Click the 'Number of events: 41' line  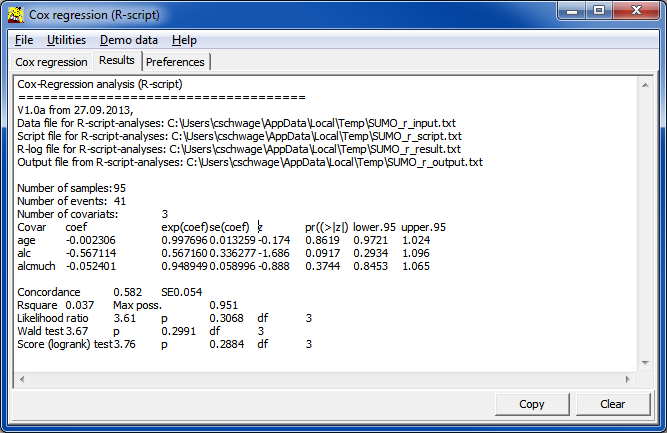[x=71, y=201]
